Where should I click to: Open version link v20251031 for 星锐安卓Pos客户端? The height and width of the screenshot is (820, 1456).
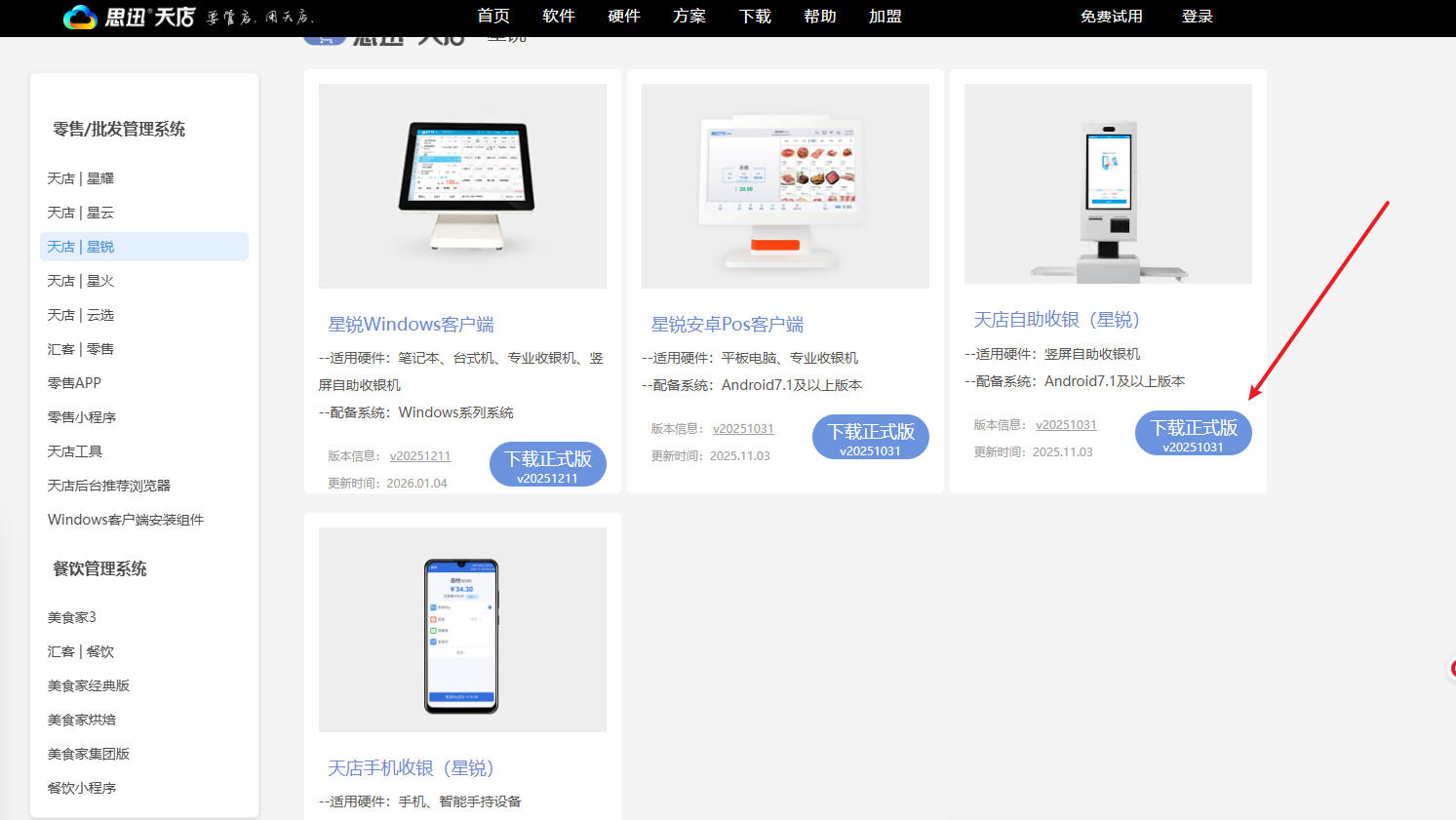[743, 429]
